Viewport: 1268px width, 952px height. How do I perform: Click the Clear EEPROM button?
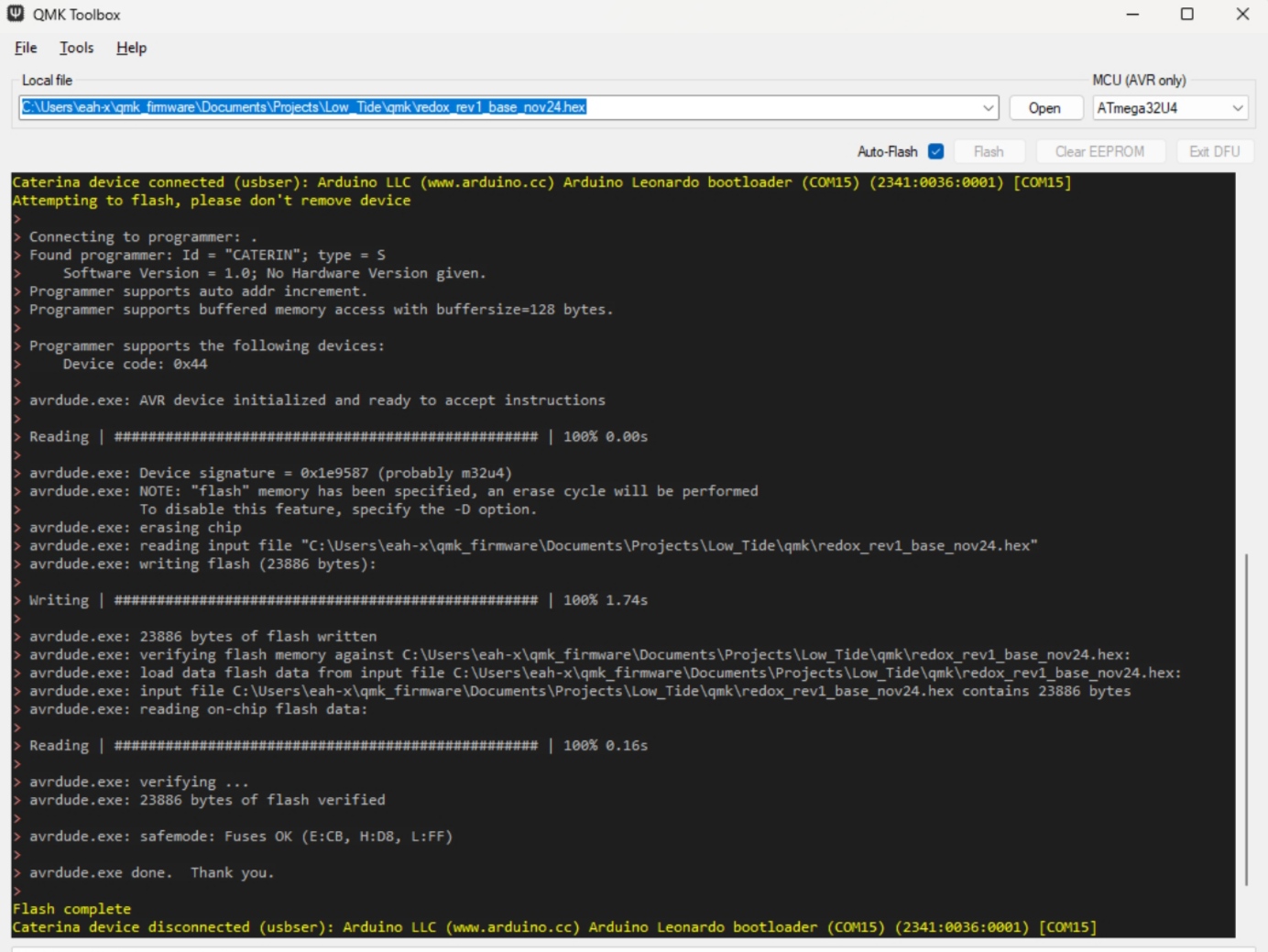click(x=1099, y=151)
